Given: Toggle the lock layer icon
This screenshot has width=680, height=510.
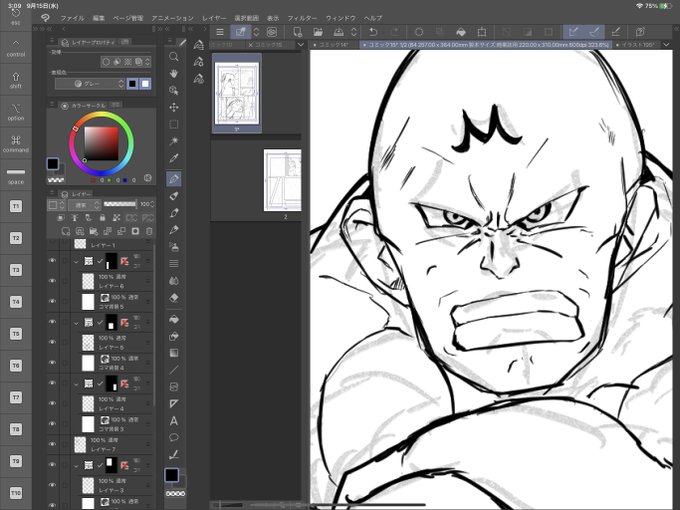Looking at the screenshot, I should point(102,218).
